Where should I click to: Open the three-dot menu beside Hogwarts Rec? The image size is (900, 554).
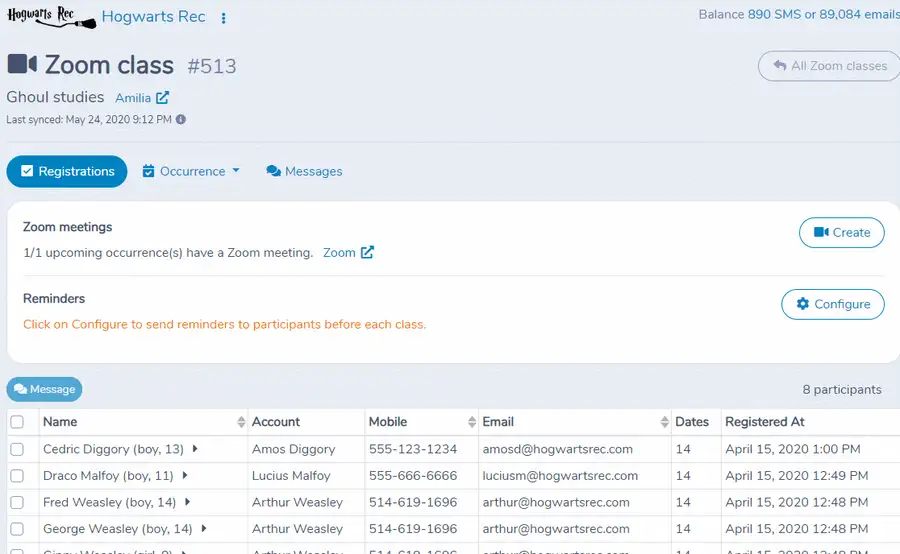(223, 18)
